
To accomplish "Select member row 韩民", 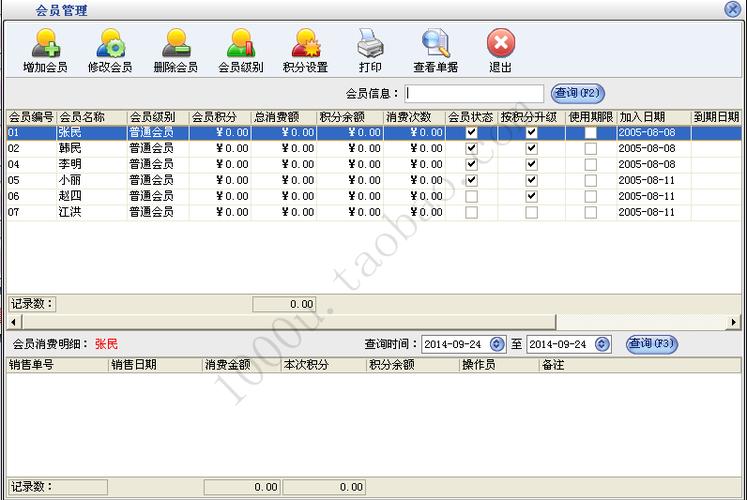I will point(374,149).
